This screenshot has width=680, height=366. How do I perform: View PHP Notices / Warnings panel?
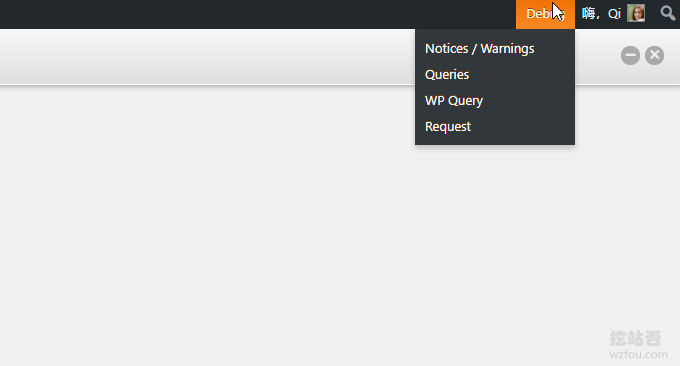coord(479,49)
